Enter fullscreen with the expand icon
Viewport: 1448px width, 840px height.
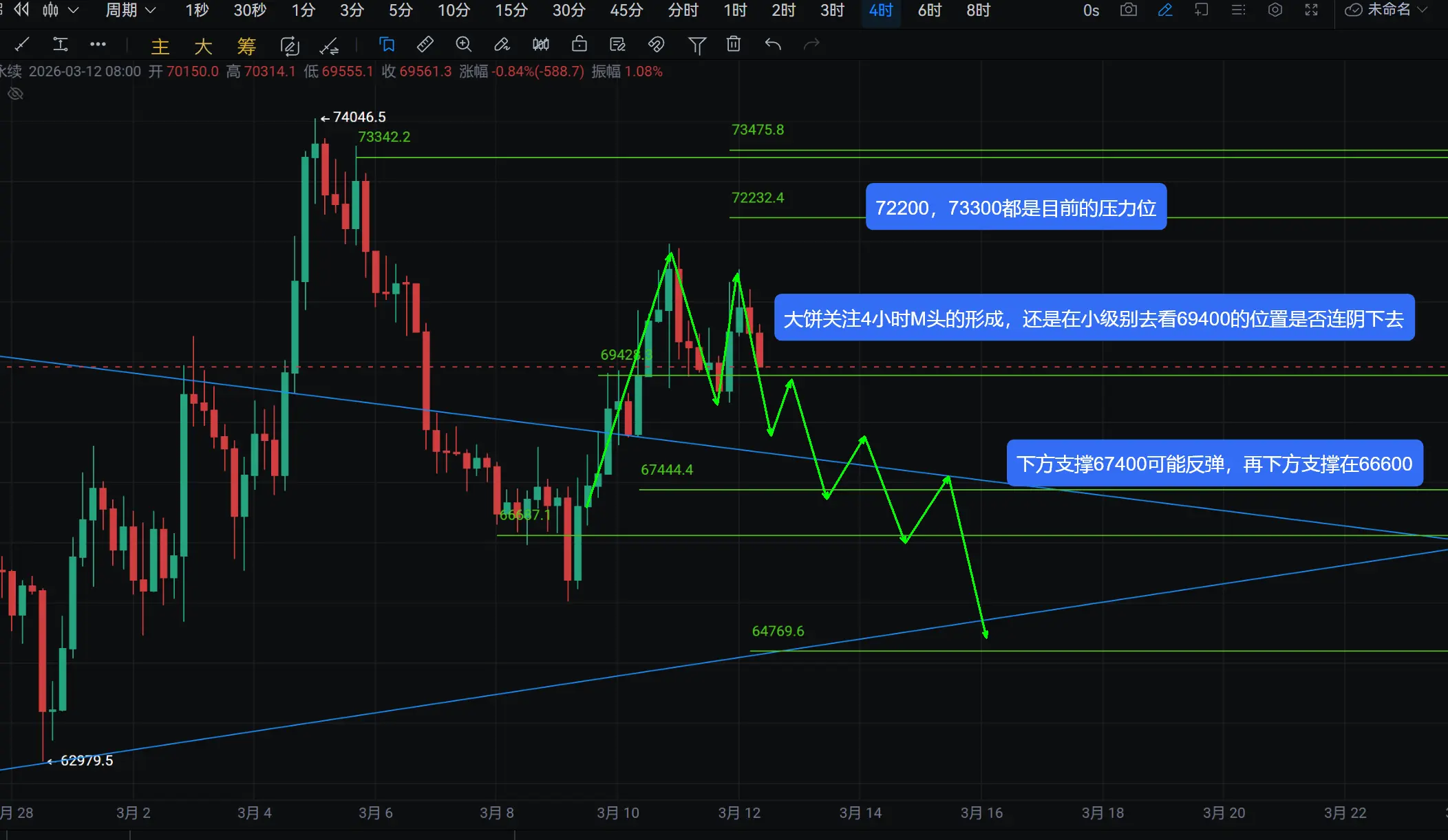click(x=1311, y=10)
